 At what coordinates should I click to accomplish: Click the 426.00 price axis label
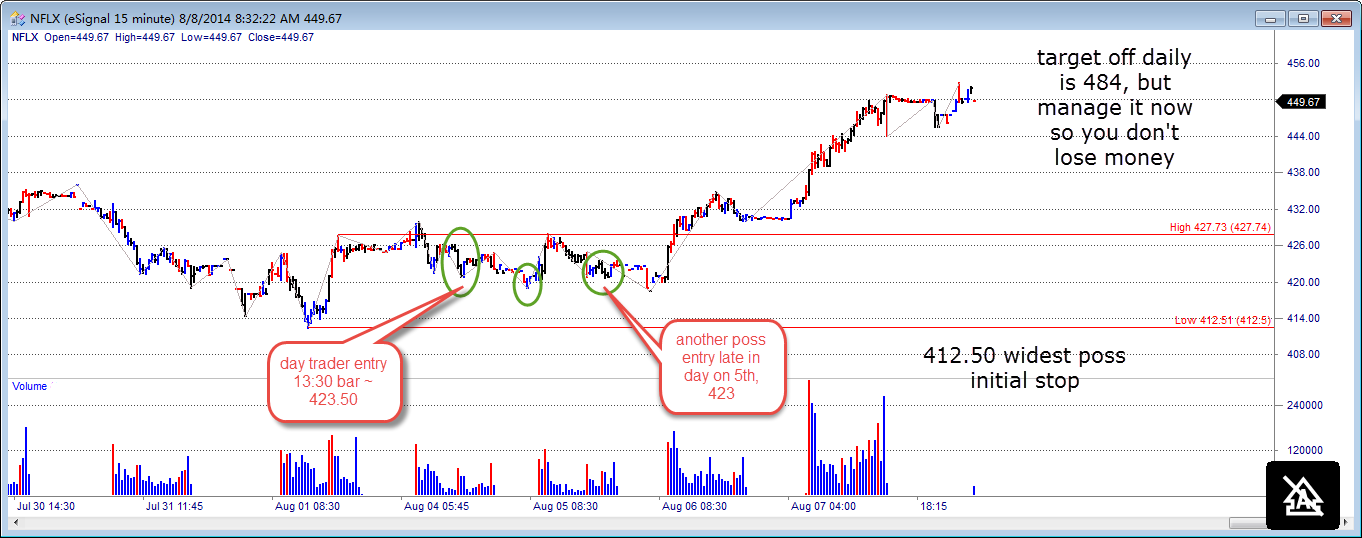coord(1304,245)
